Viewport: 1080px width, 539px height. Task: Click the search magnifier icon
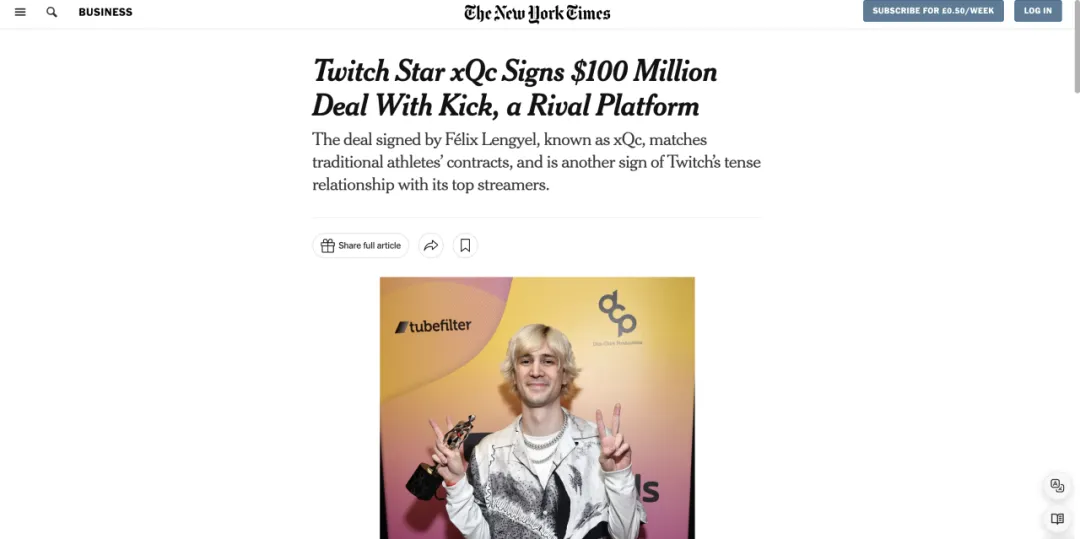tap(52, 12)
